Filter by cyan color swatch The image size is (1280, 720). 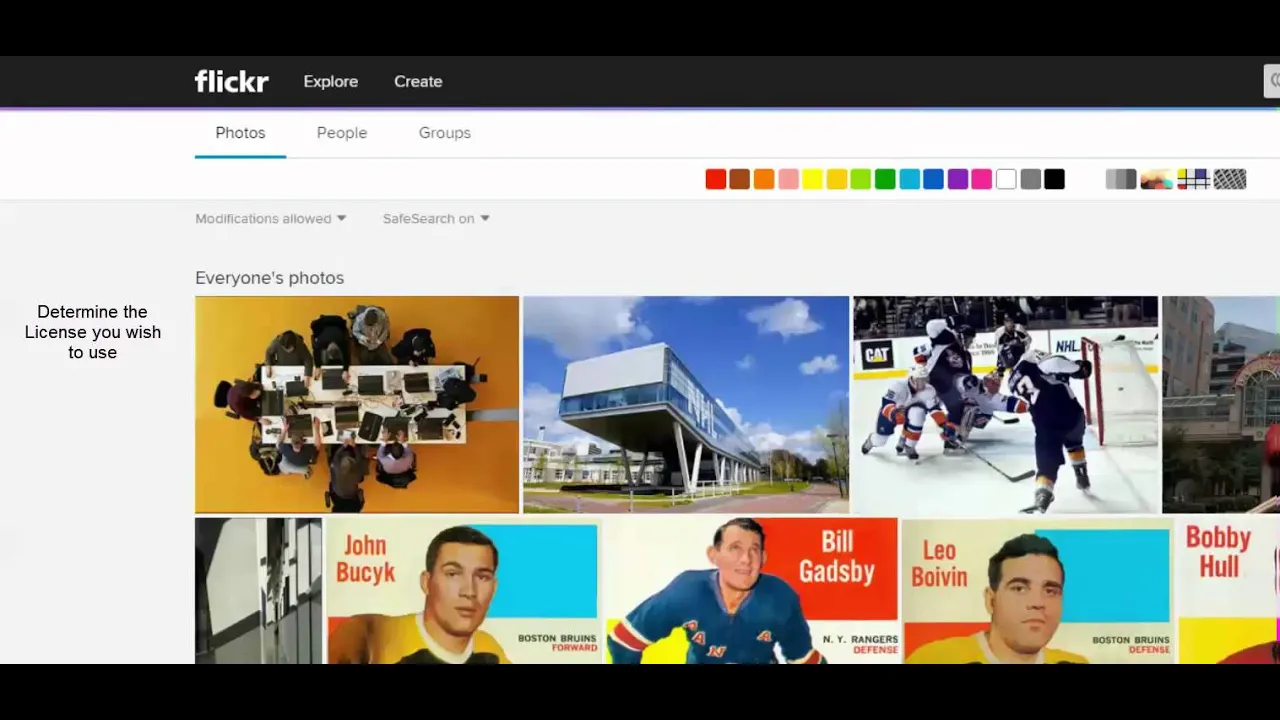tap(909, 179)
